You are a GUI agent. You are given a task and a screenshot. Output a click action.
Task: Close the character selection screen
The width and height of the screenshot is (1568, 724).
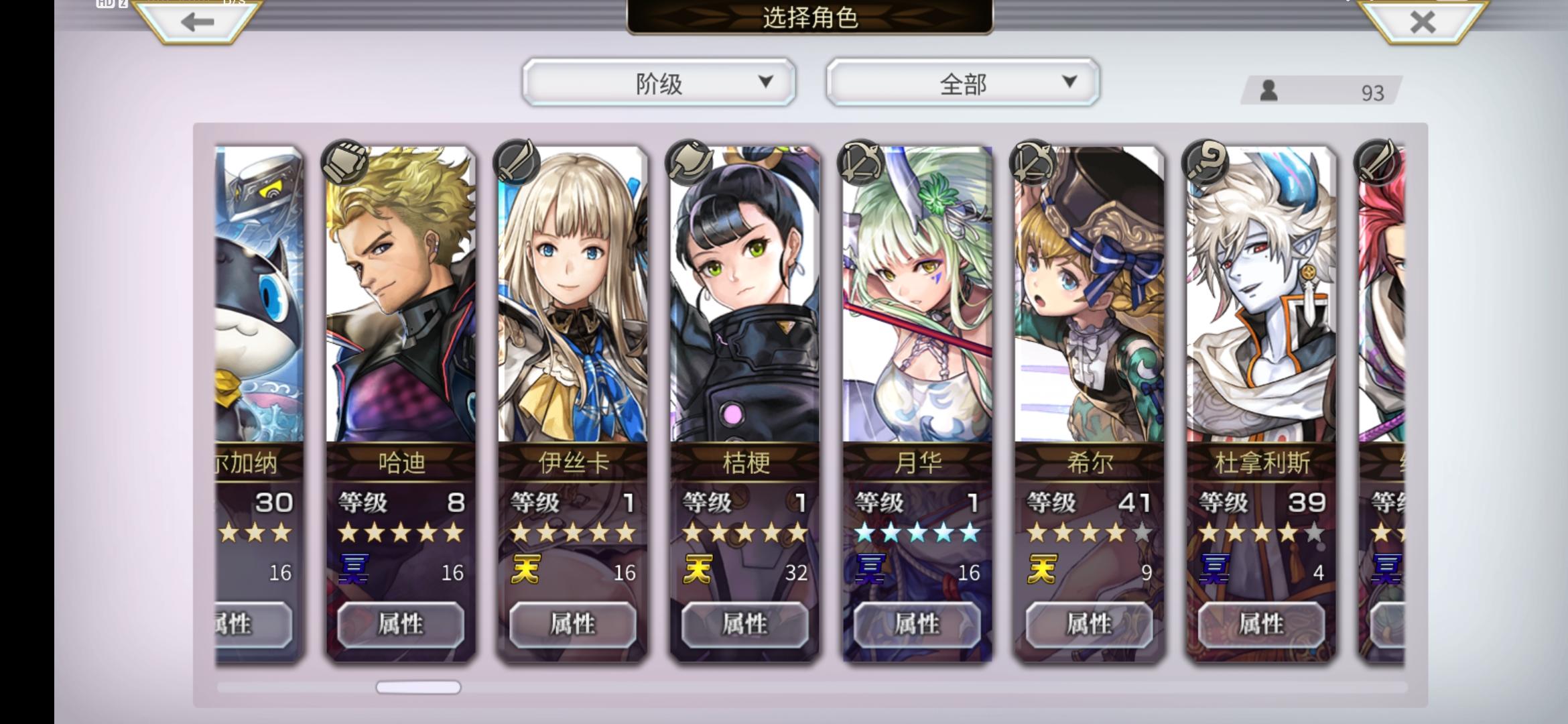click(x=1423, y=22)
